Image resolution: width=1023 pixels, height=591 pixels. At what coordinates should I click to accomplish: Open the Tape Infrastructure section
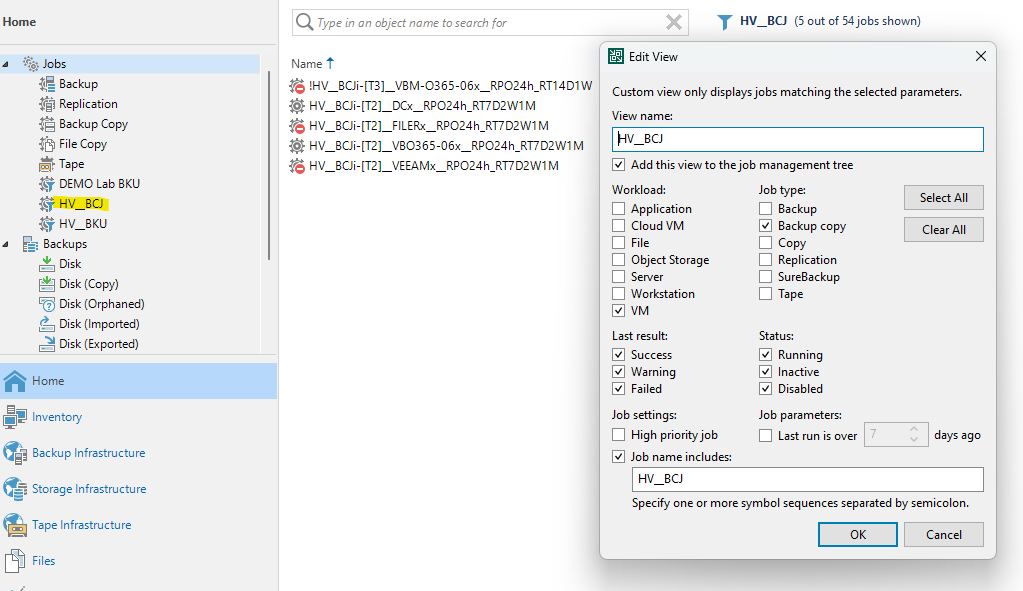81,525
